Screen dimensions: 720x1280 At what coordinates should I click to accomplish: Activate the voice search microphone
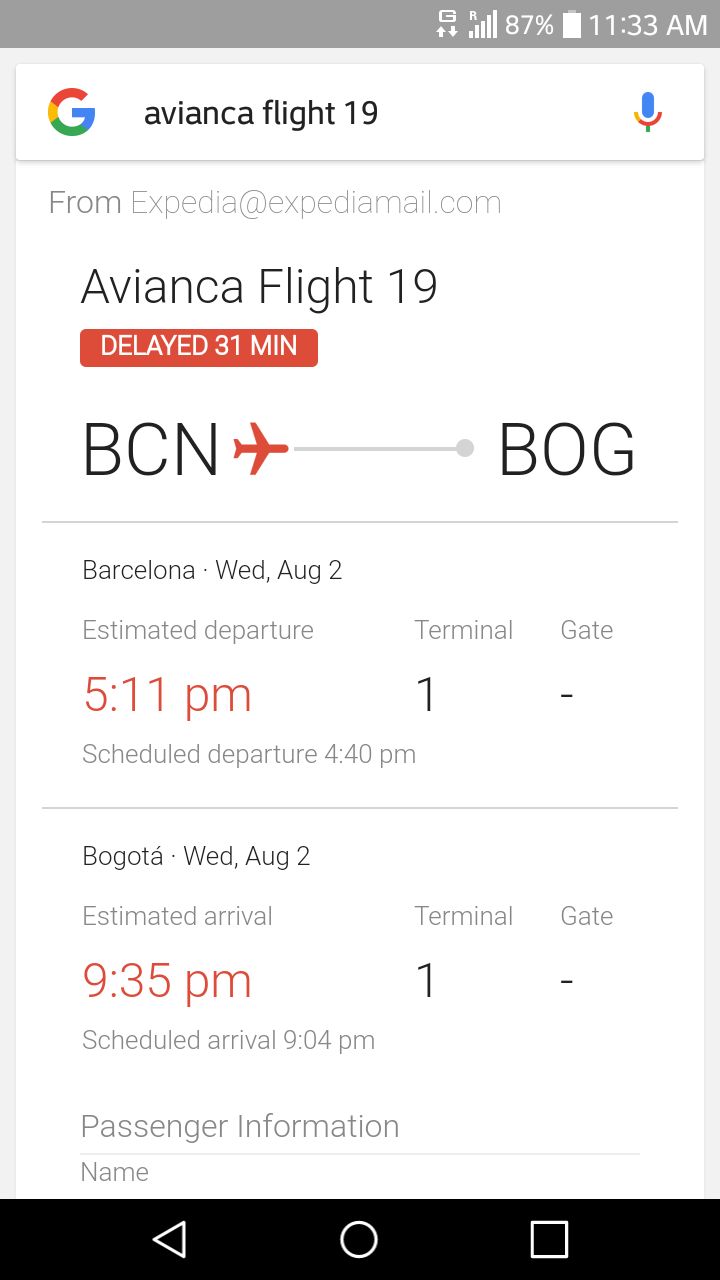coord(648,112)
